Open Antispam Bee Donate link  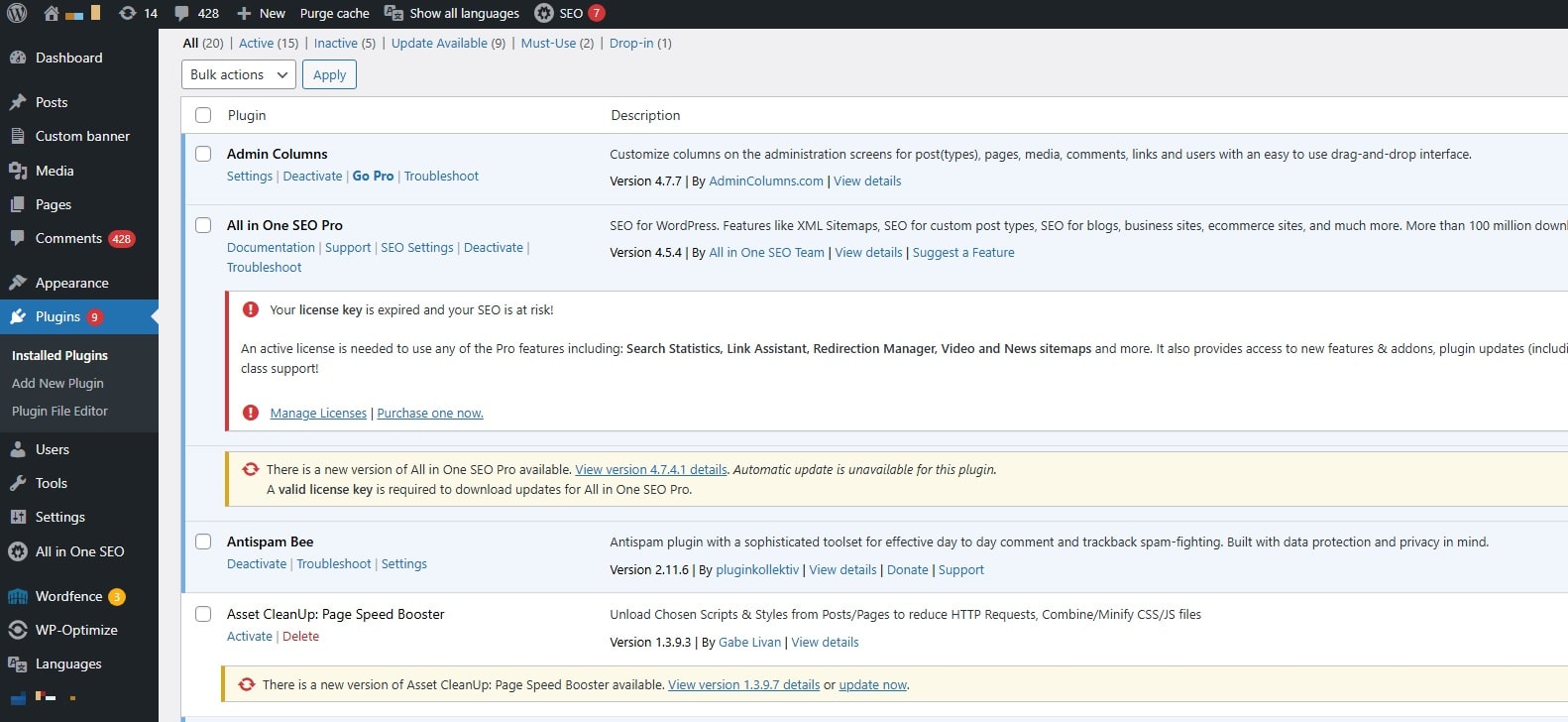click(x=908, y=569)
